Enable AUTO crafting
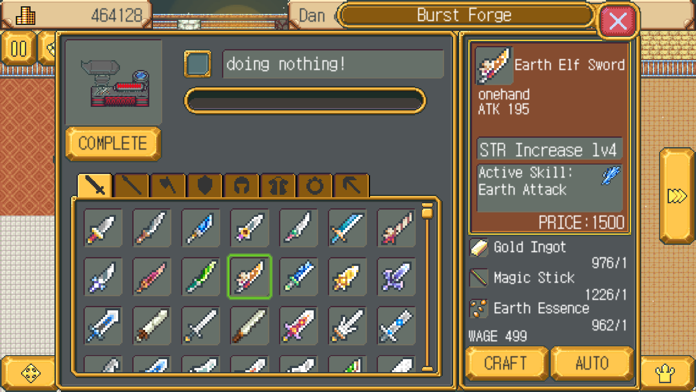This screenshot has height=392, width=696. point(592,364)
